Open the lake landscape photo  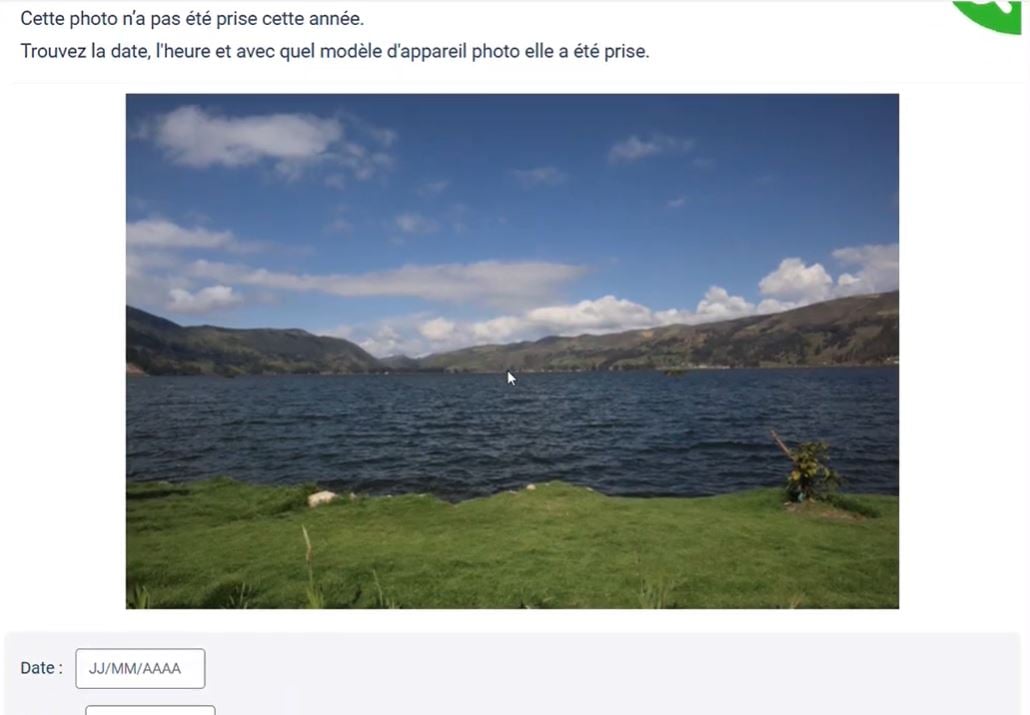coord(512,351)
